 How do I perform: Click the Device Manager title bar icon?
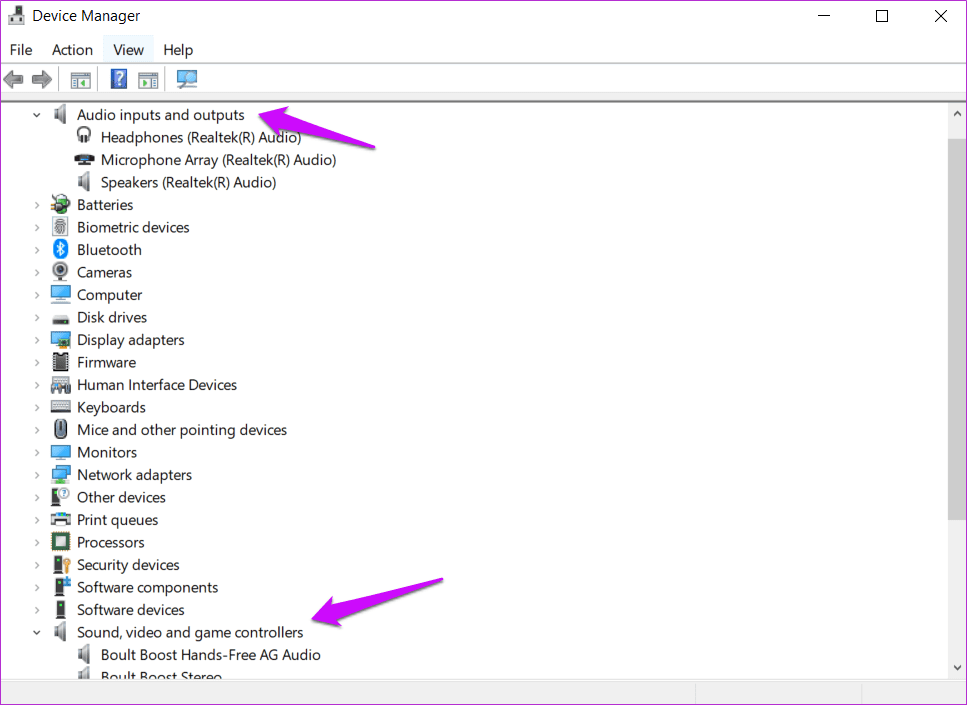16,15
